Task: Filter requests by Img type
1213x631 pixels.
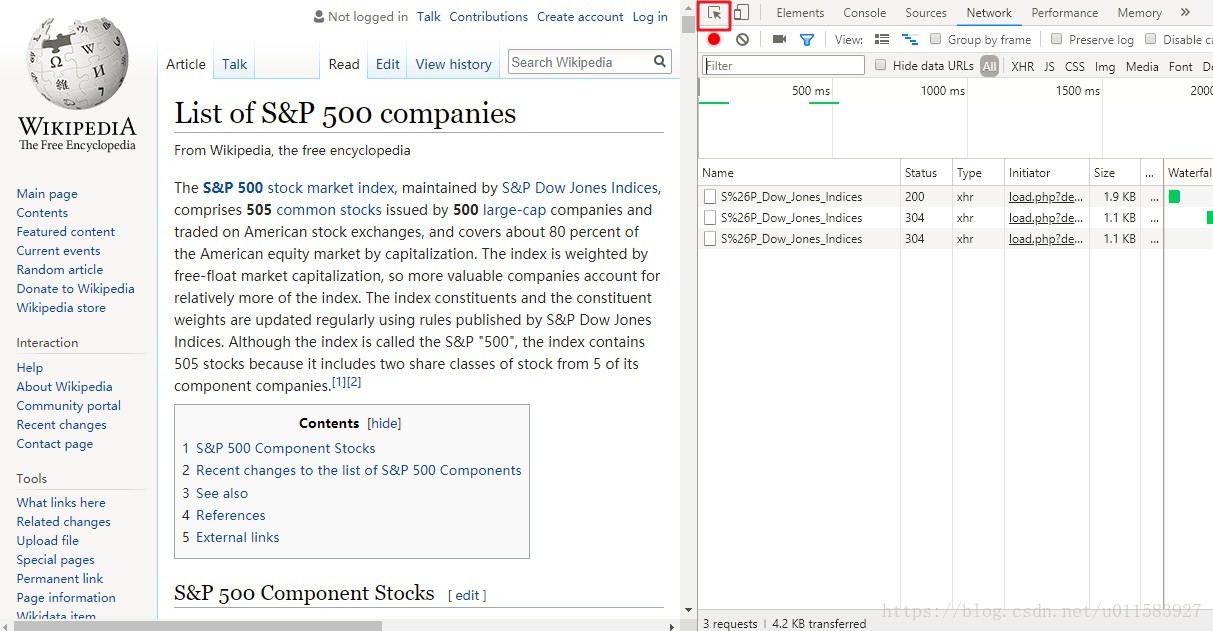Action: point(1105,67)
